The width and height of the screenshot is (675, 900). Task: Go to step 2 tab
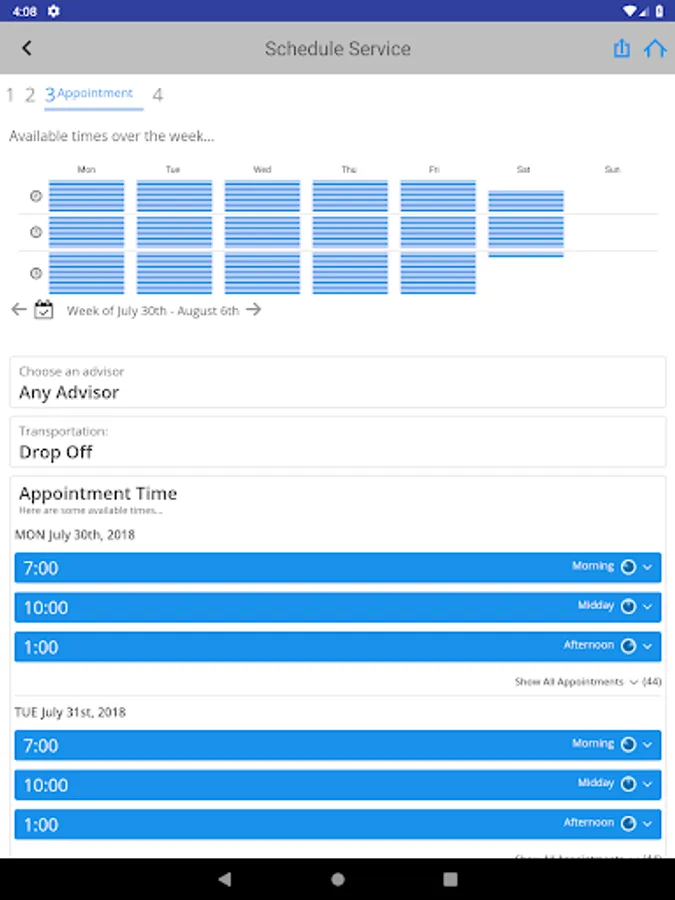pos(30,95)
